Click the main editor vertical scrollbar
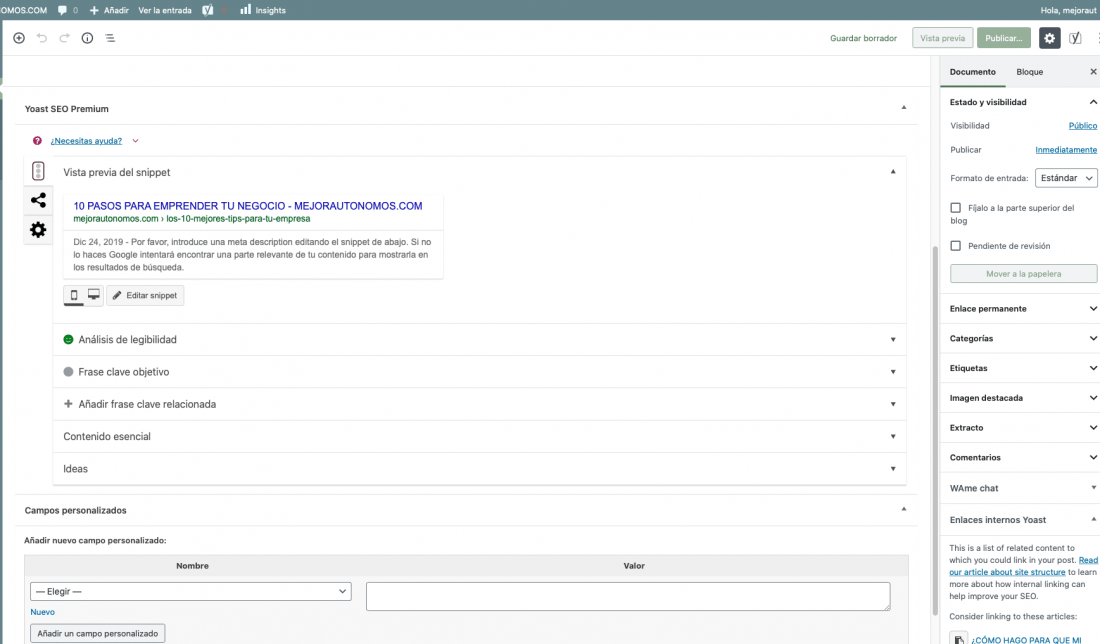 pyautogui.click(x=934, y=430)
